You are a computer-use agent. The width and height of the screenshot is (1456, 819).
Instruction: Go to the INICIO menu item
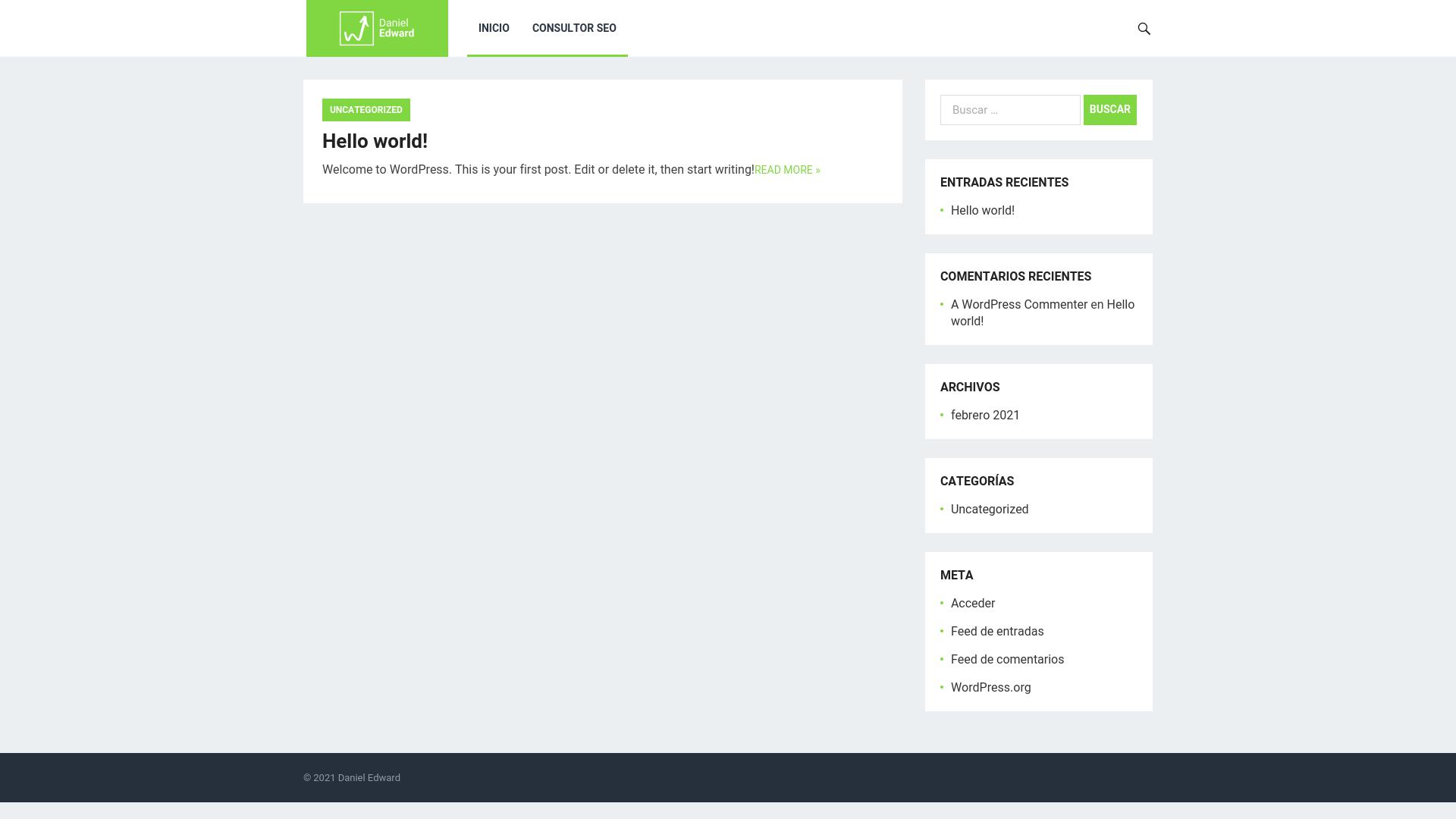494,28
